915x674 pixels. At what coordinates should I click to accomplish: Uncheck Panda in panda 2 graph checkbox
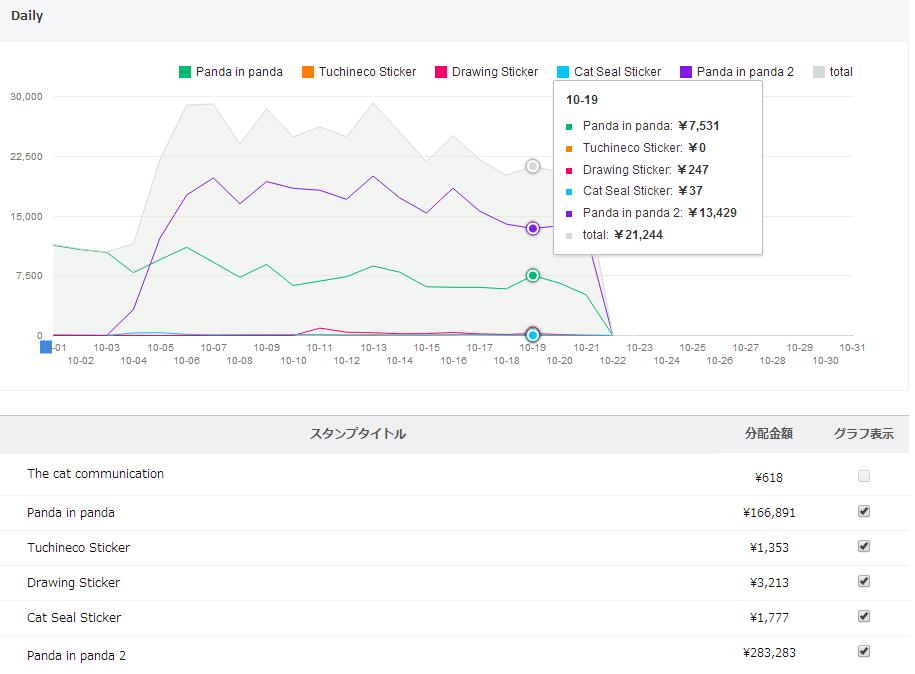coord(864,651)
